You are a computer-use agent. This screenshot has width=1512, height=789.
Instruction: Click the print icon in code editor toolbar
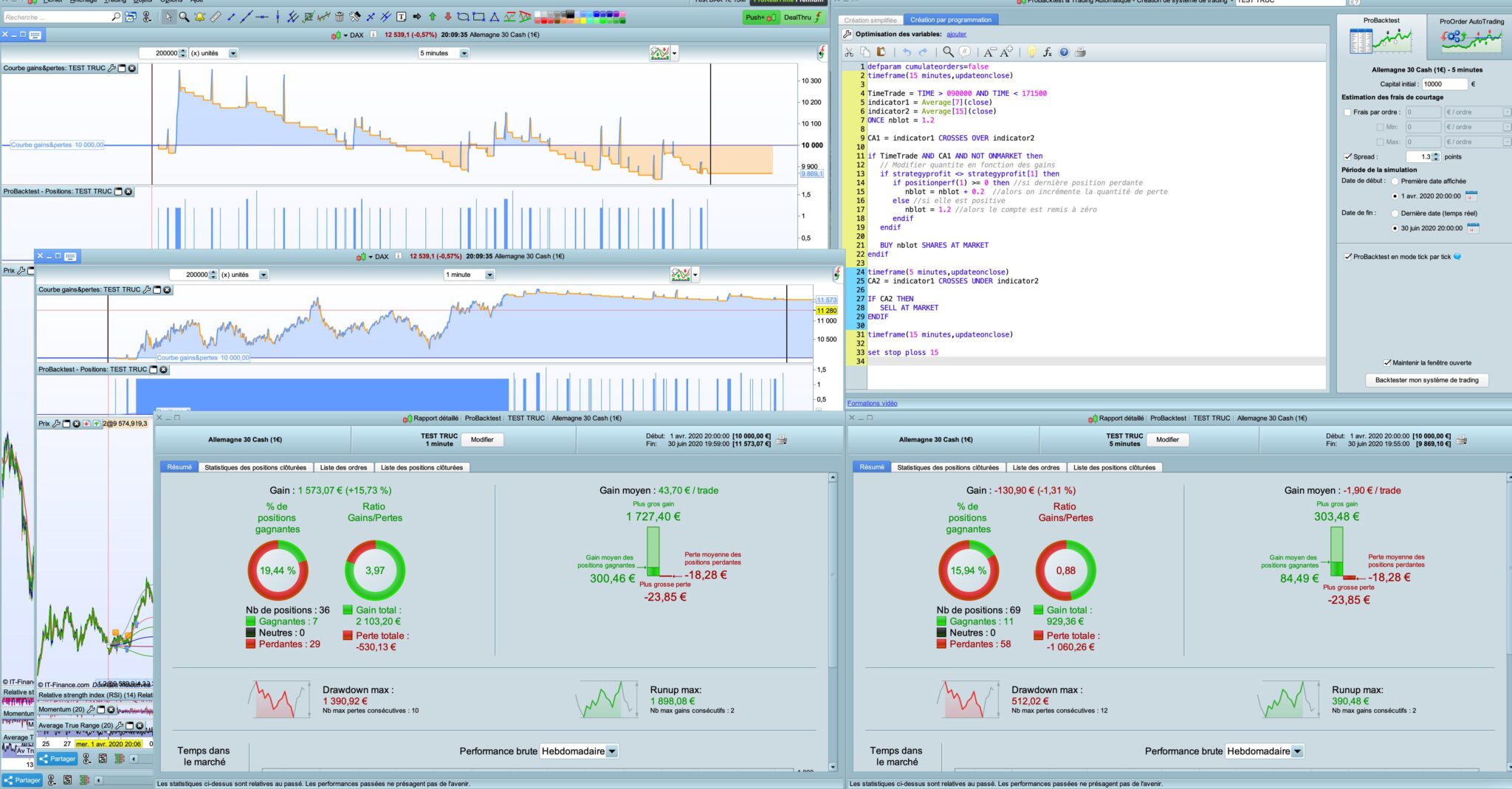coord(1080,52)
